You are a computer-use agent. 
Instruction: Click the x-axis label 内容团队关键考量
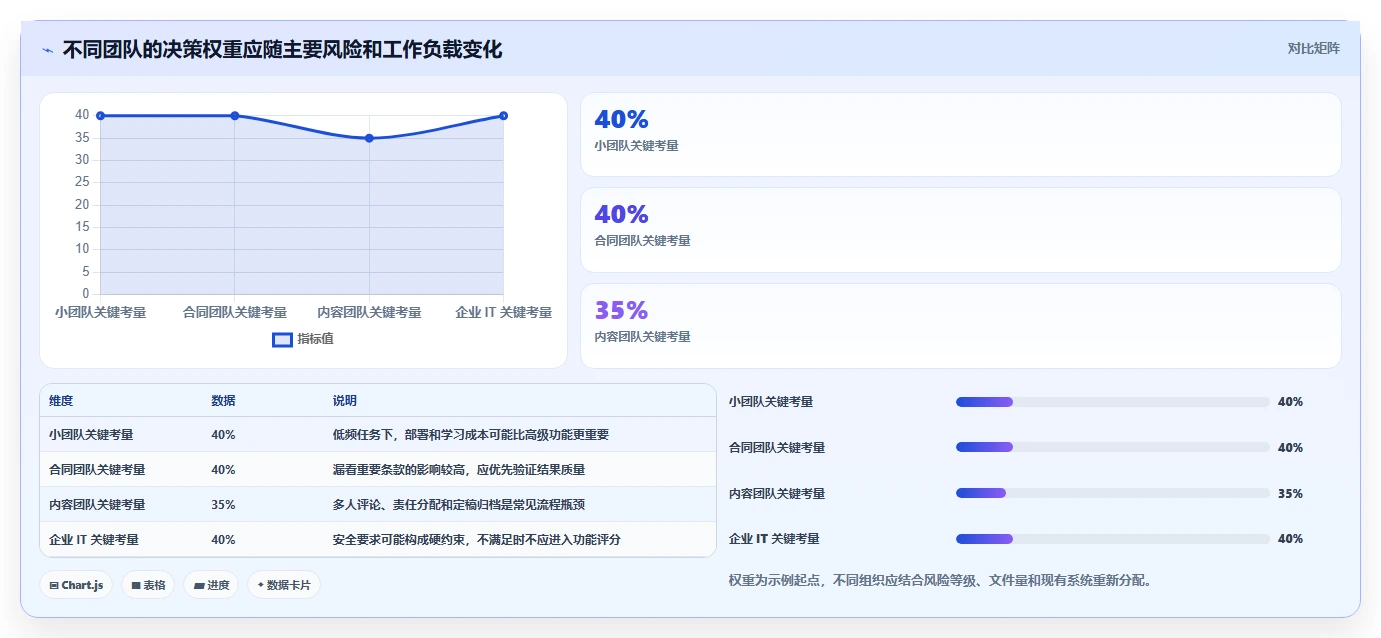tap(369, 313)
